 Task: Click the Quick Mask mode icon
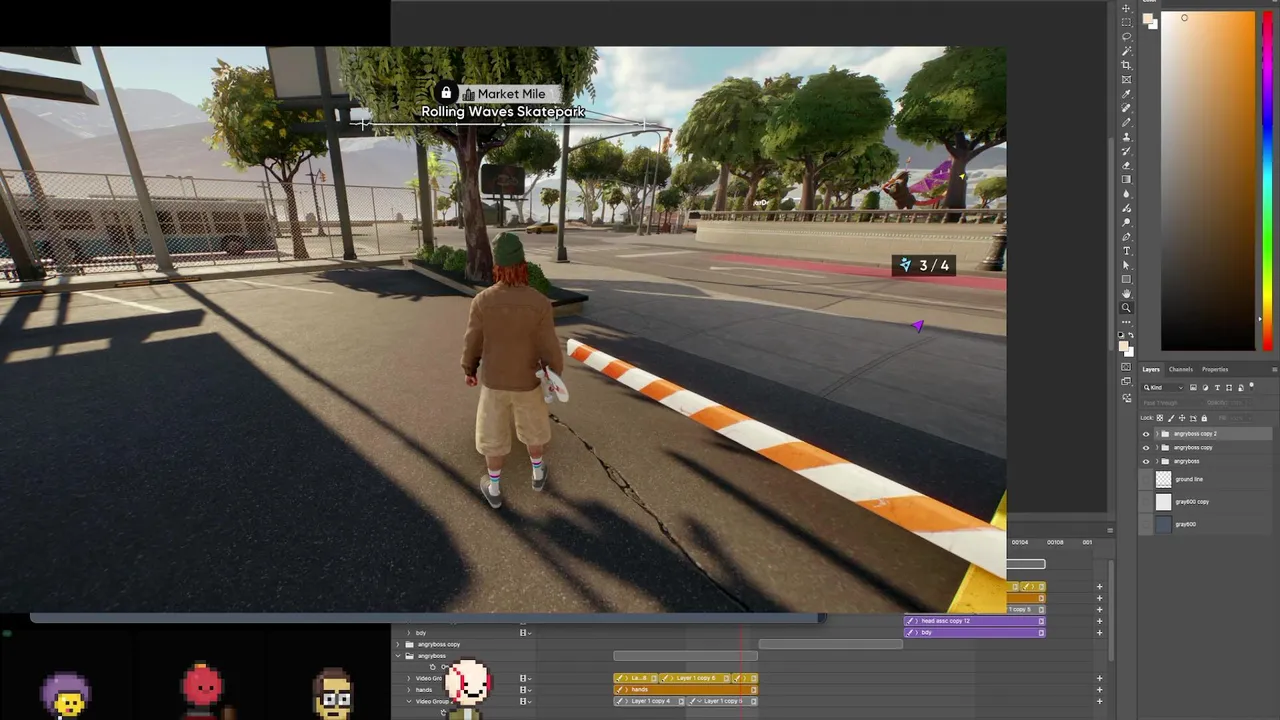tap(1126, 366)
